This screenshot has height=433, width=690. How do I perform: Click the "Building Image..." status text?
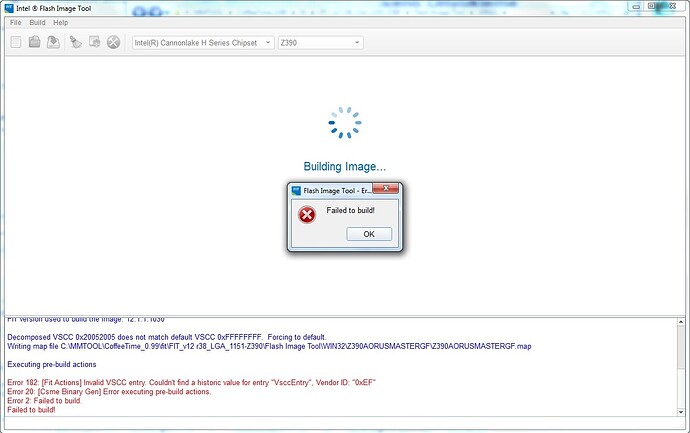345,166
